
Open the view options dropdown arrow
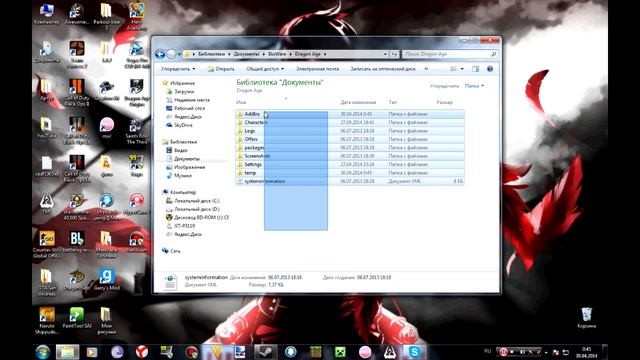(x=462, y=69)
